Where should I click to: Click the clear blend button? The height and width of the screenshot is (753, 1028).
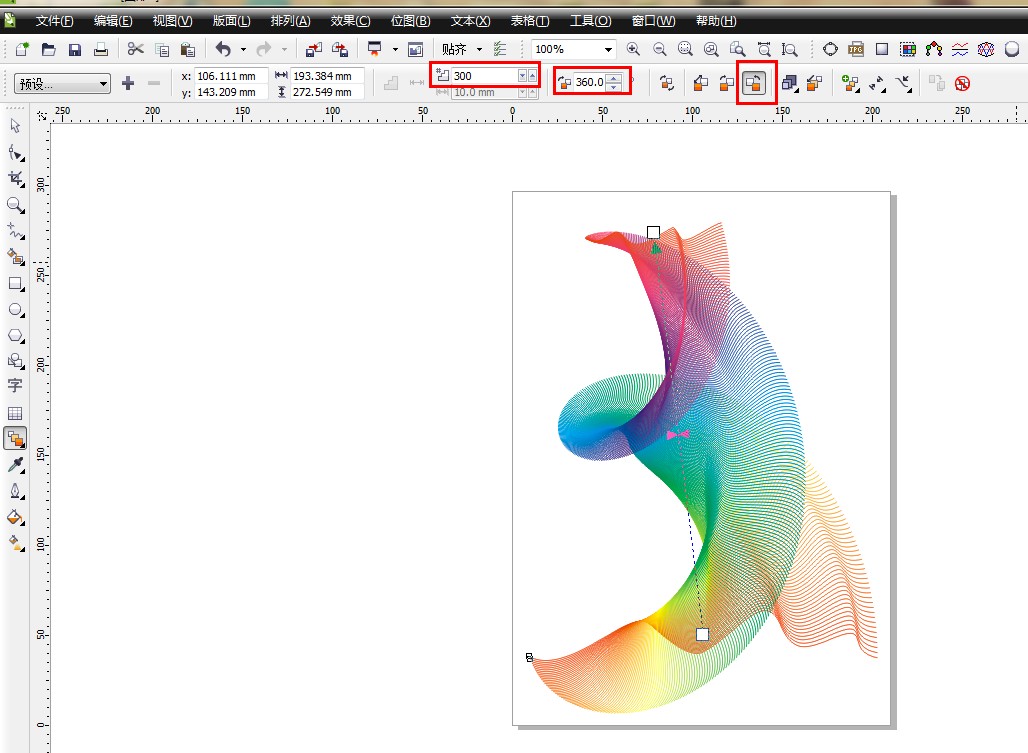[962, 84]
